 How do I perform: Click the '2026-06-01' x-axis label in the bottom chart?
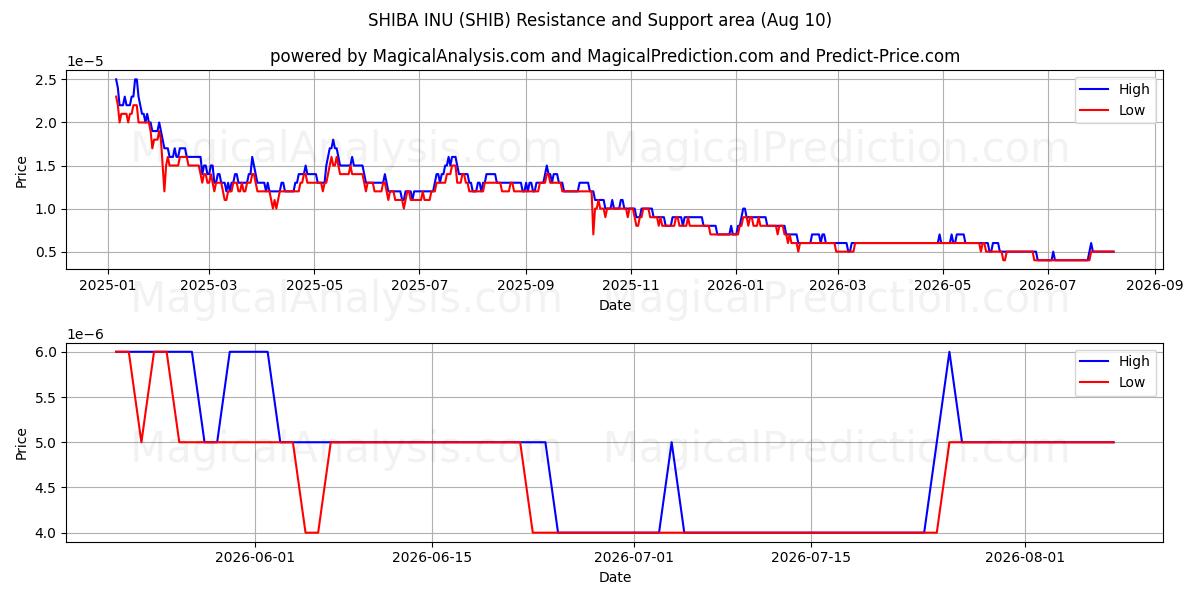coord(255,558)
